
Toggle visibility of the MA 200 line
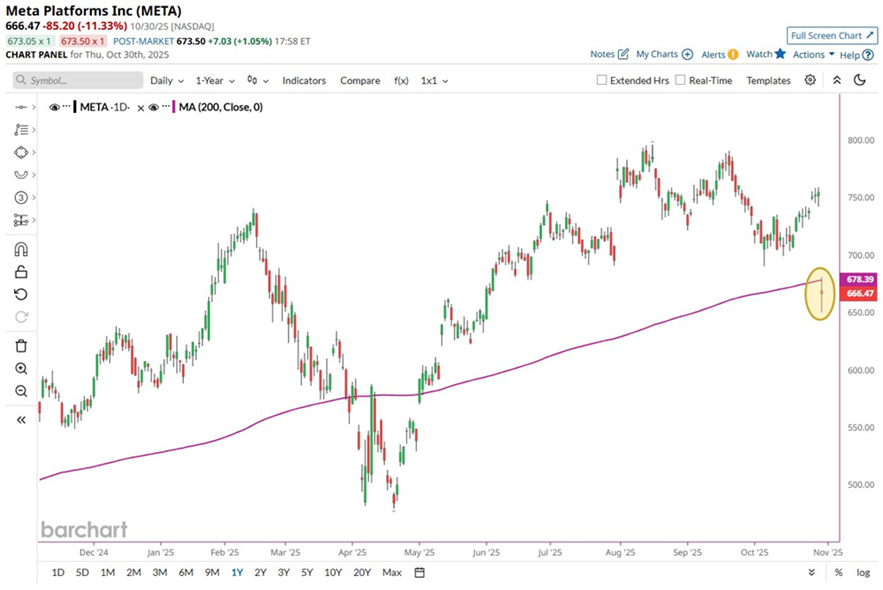(154, 106)
